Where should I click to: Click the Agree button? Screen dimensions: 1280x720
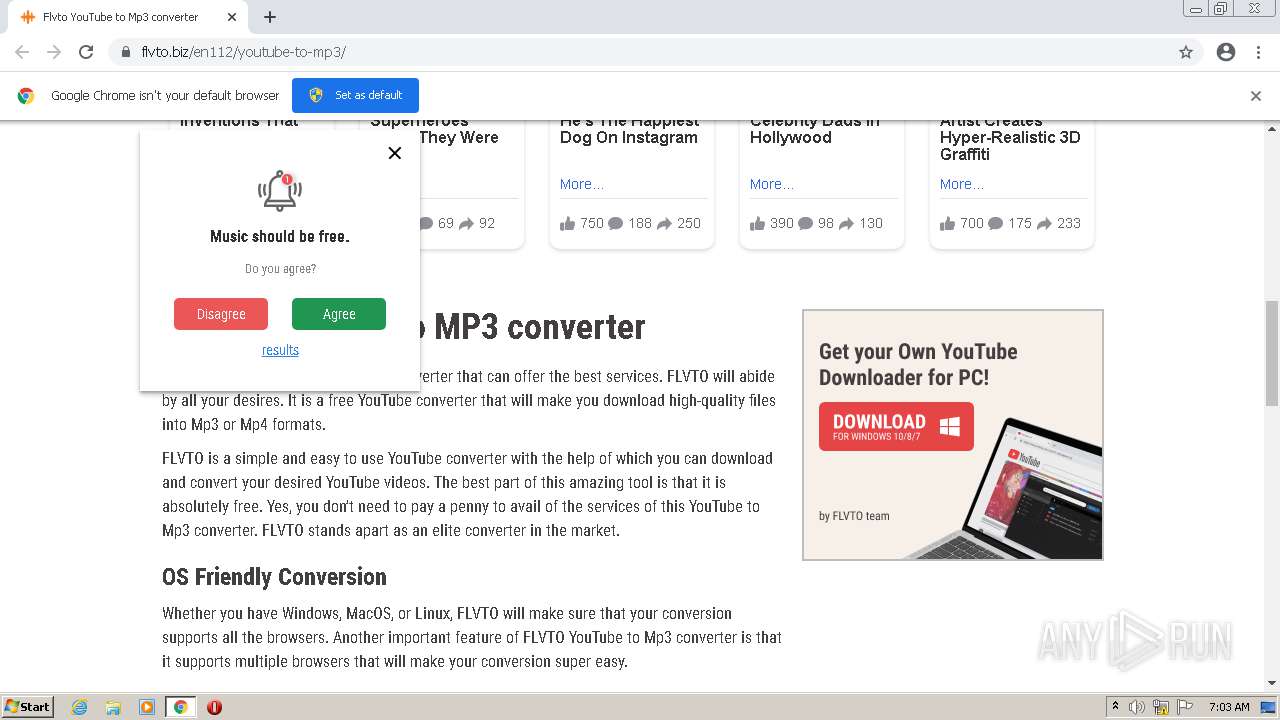(339, 314)
